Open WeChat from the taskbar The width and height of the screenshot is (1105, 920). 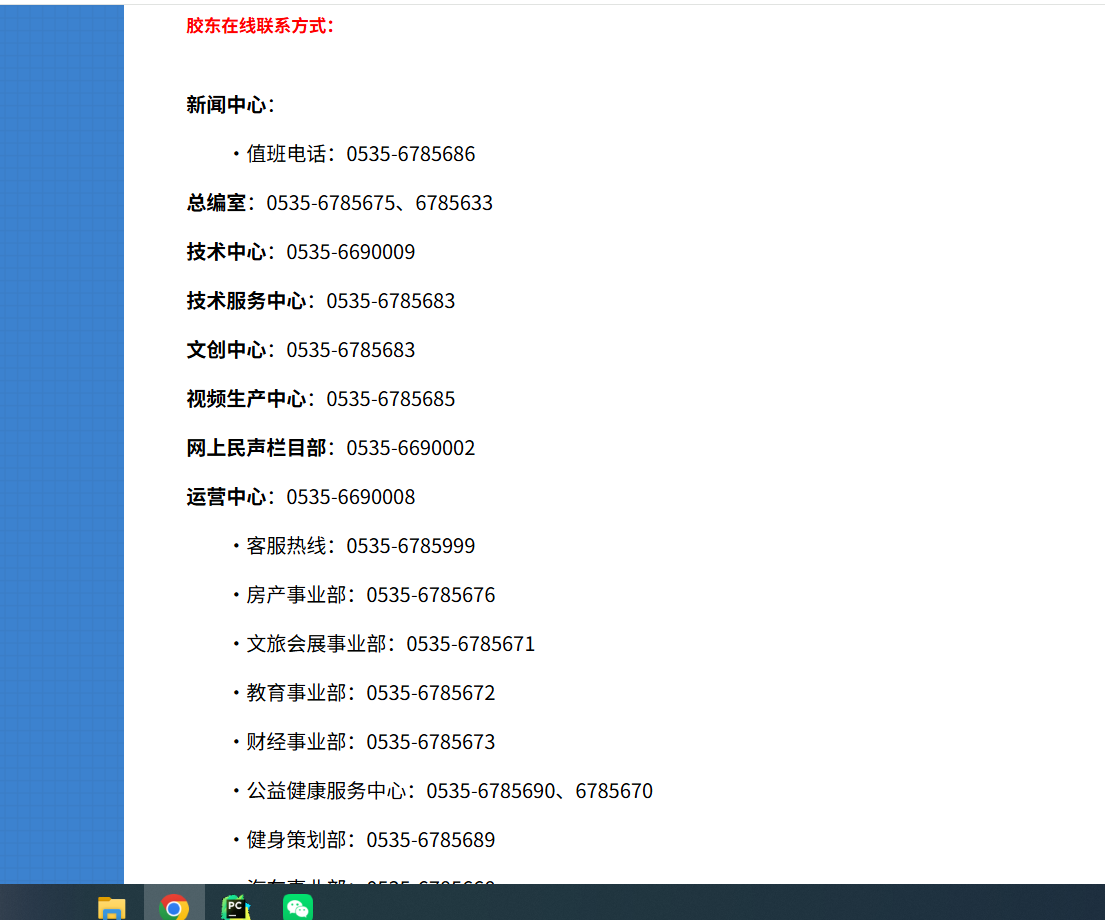tap(297, 907)
